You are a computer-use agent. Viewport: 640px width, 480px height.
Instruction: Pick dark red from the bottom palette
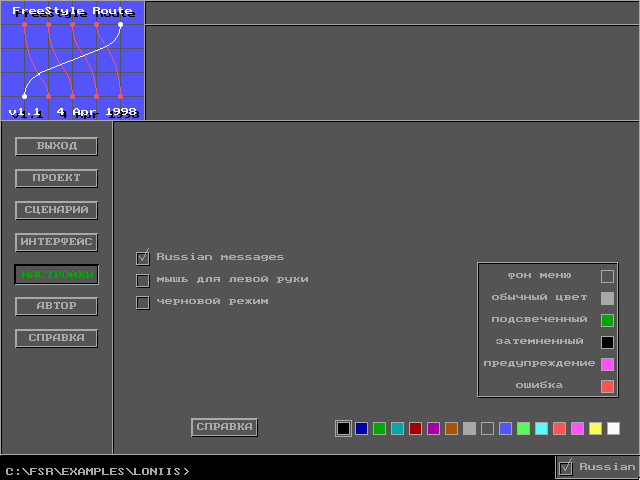(415, 429)
